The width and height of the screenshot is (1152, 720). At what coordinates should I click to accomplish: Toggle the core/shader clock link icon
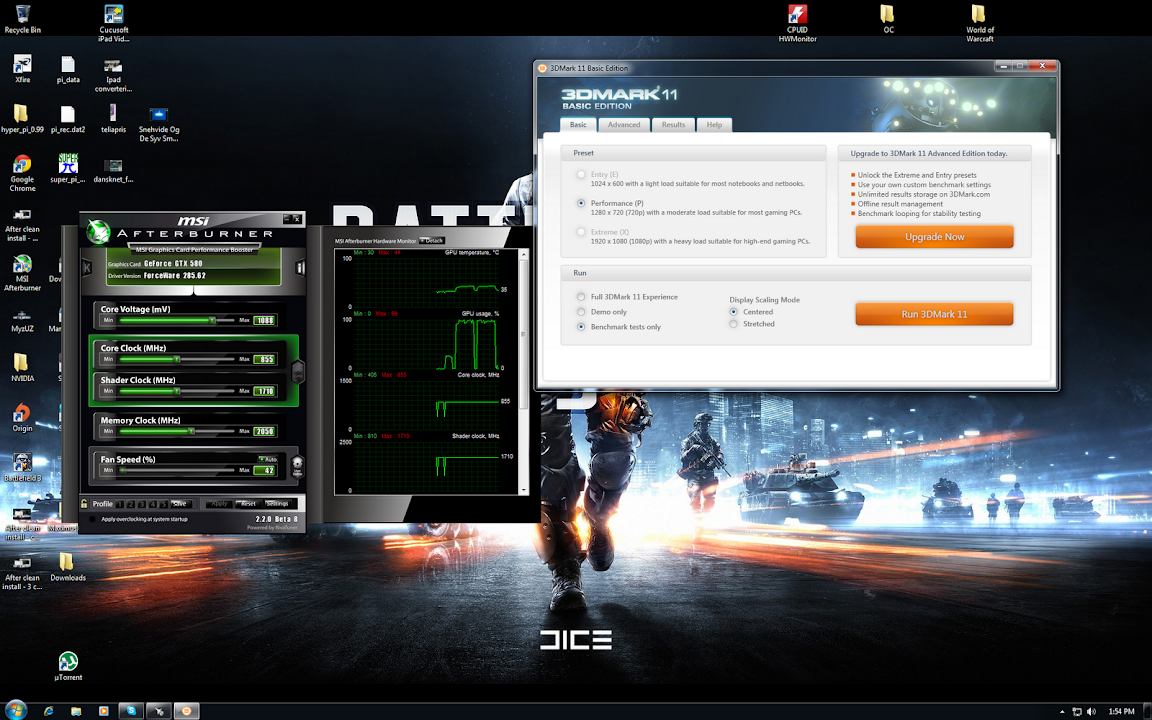(x=298, y=371)
